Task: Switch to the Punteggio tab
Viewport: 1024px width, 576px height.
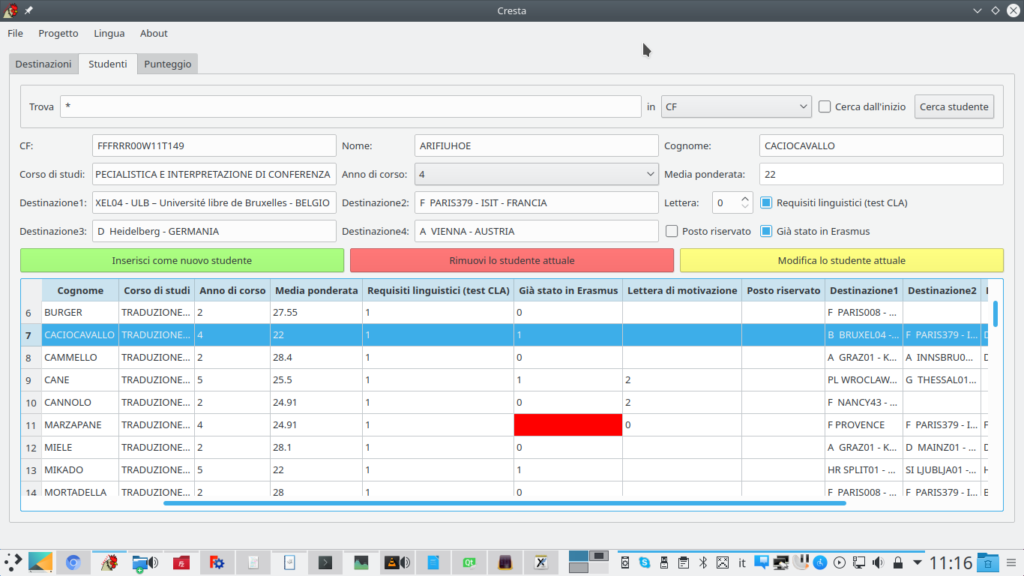Action: pos(168,64)
